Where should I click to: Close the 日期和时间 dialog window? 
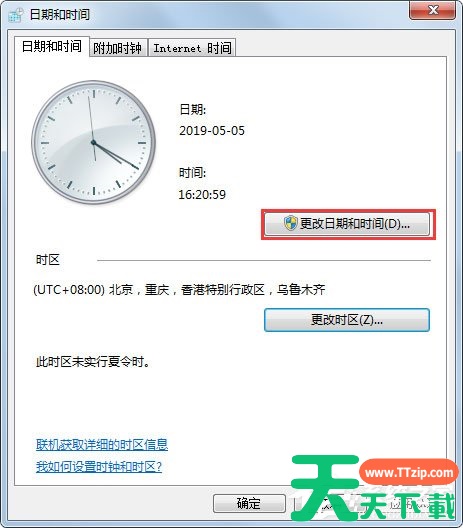pyautogui.click(x=432, y=10)
